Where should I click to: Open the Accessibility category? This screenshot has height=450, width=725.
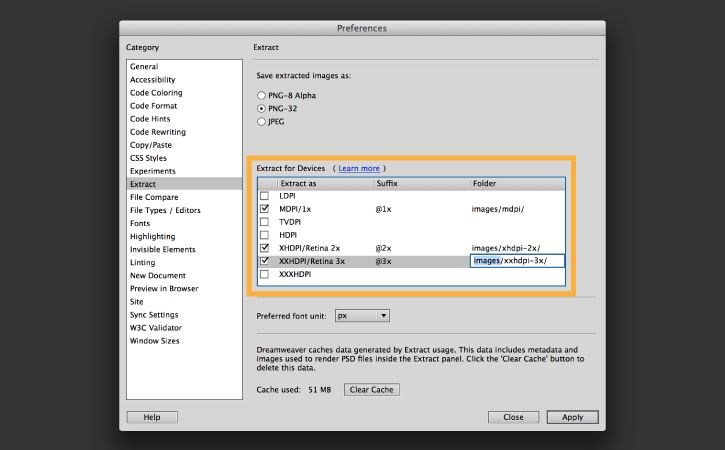coord(184,80)
